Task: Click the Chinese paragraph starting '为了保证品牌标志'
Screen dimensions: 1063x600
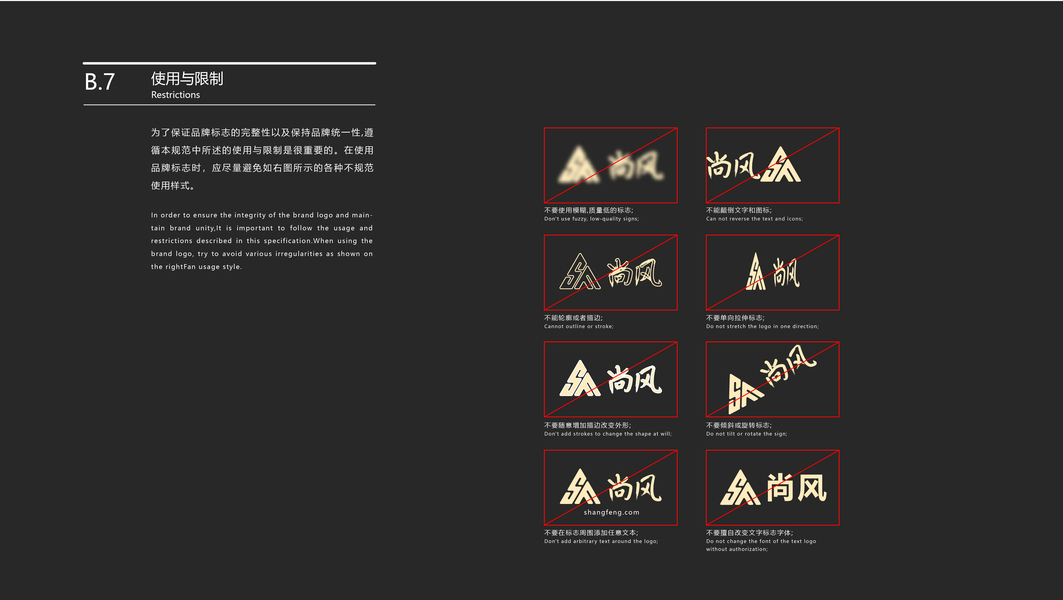Action: [x=262, y=159]
